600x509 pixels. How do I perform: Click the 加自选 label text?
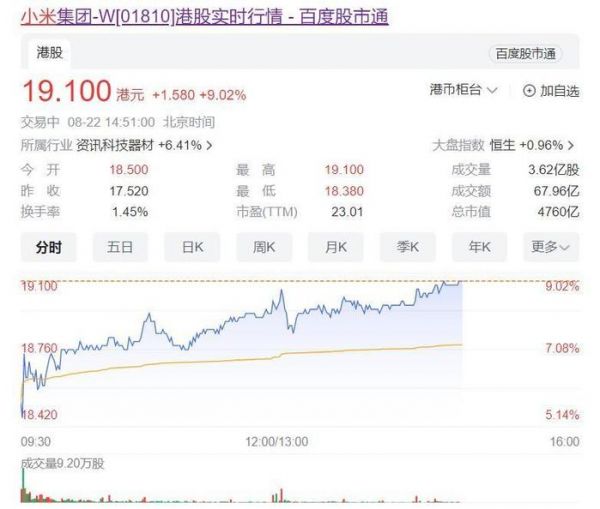[560, 91]
